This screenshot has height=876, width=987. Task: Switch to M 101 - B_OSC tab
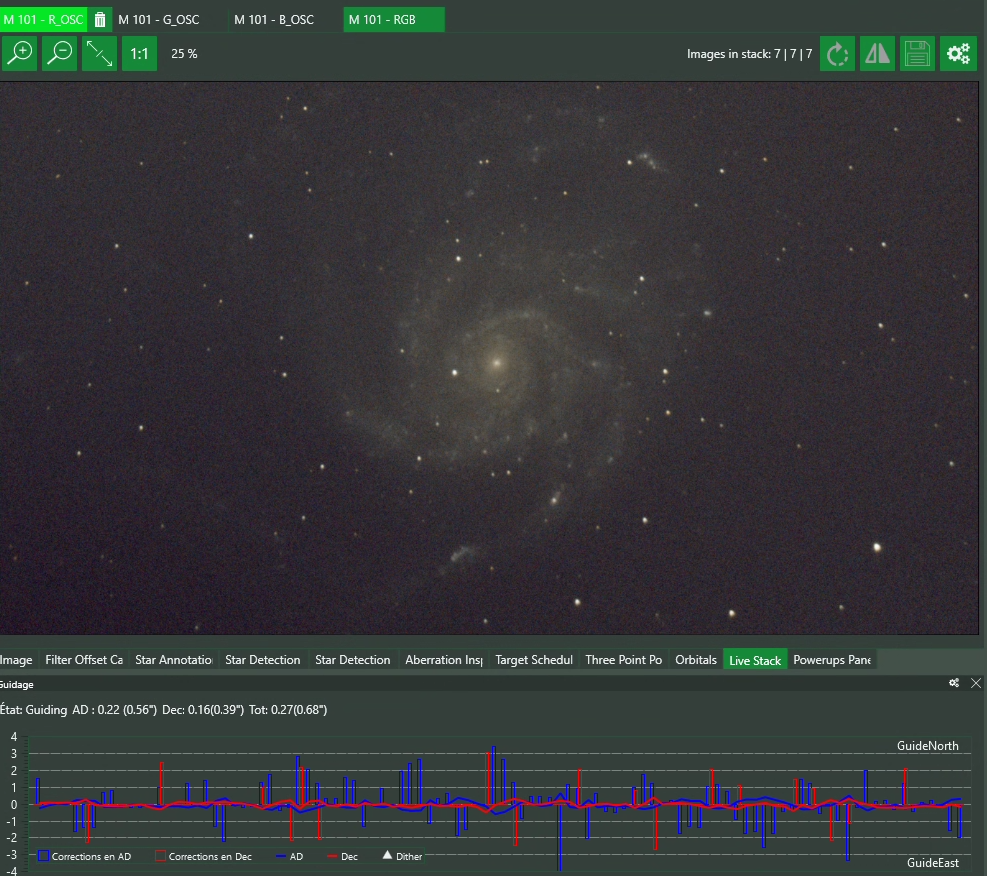(274, 20)
